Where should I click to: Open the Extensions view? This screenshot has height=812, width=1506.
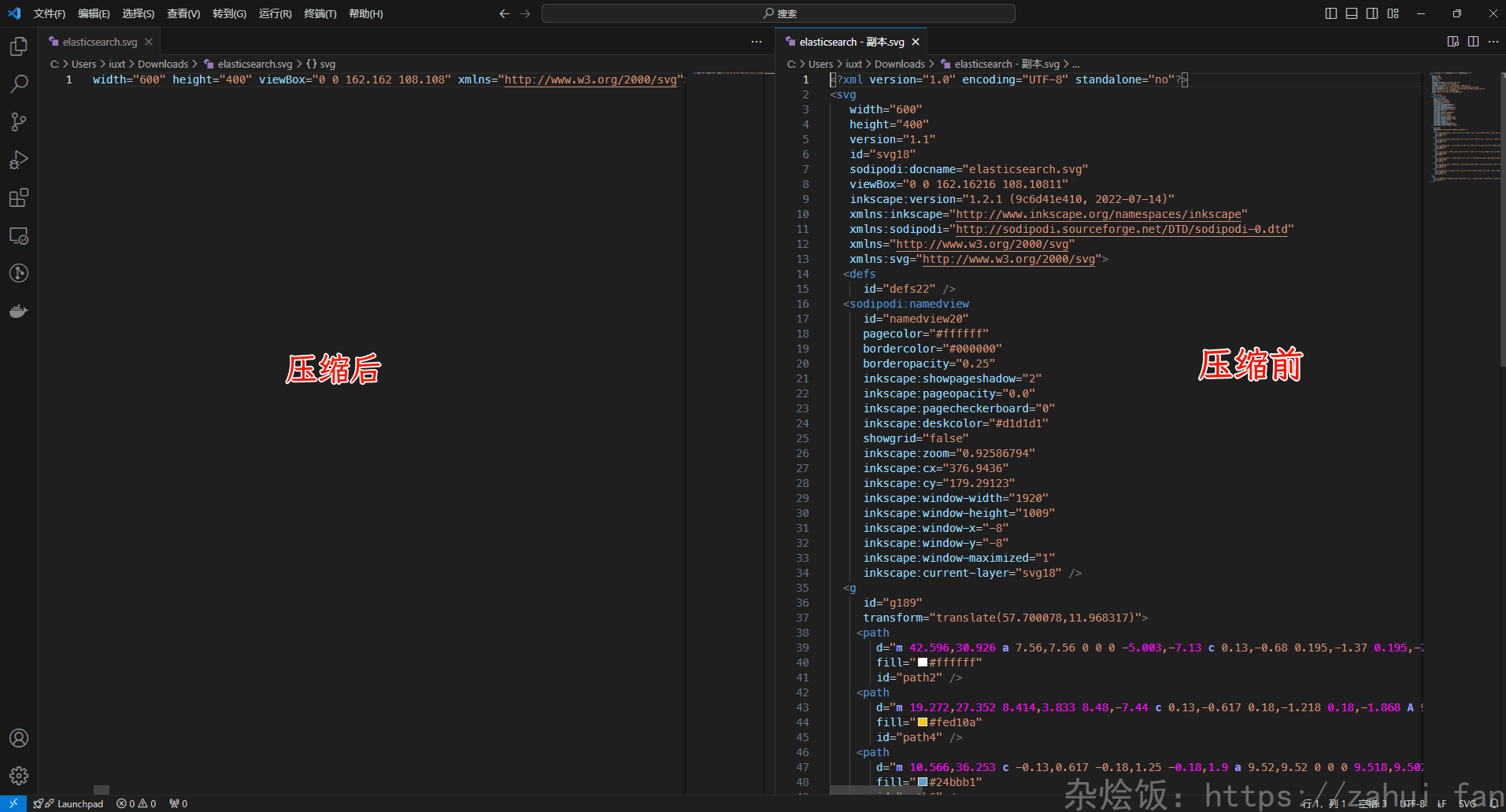(19, 197)
